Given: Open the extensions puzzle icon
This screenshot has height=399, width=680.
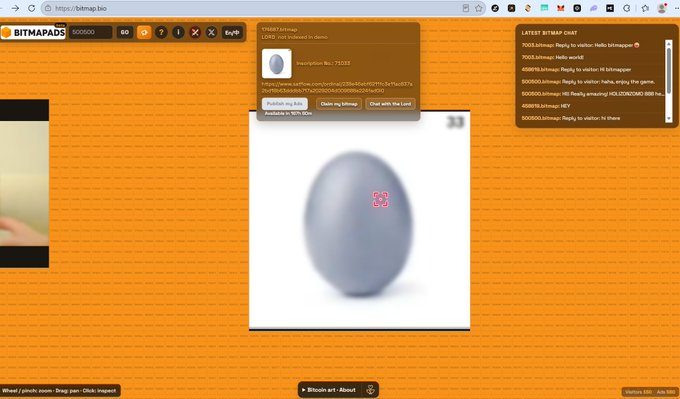Looking at the screenshot, I should (627, 8).
